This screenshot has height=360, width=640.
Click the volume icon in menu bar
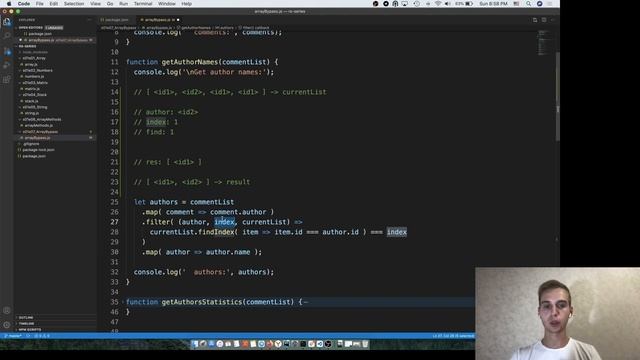tap(447, 4)
